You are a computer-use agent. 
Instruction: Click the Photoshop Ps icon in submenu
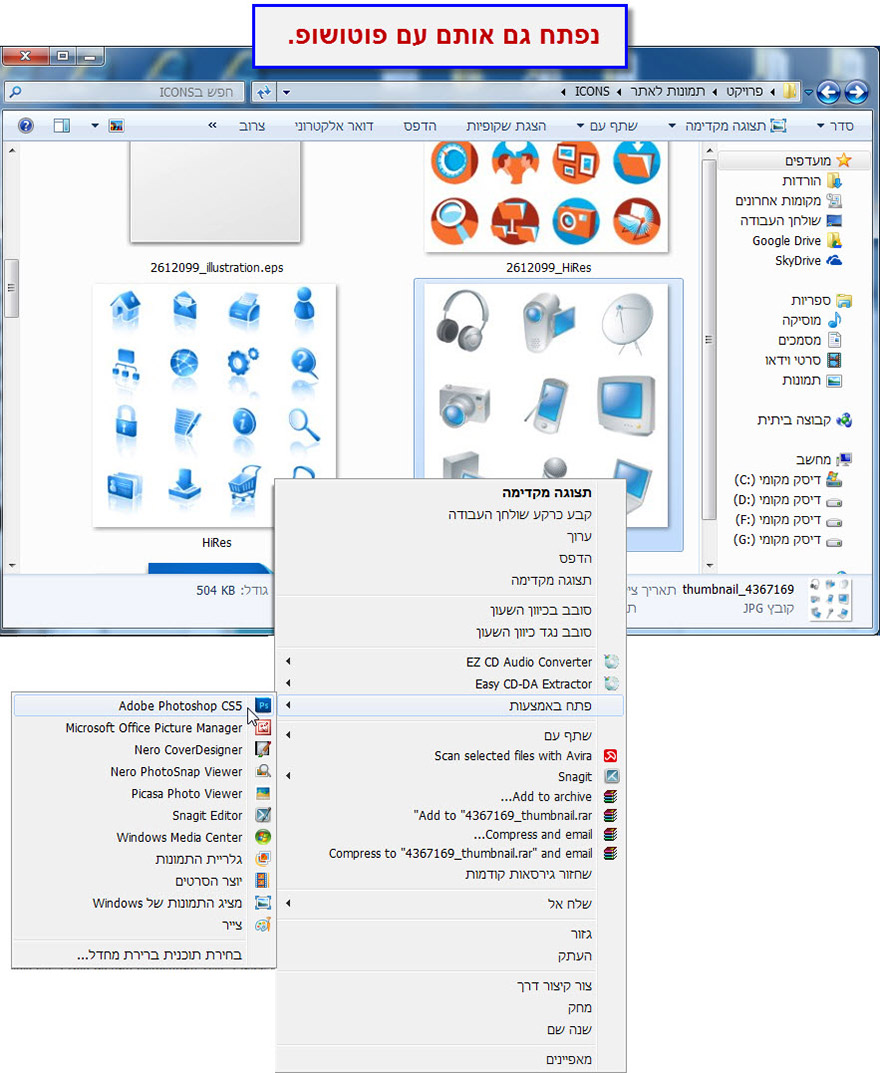click(263, 706)
